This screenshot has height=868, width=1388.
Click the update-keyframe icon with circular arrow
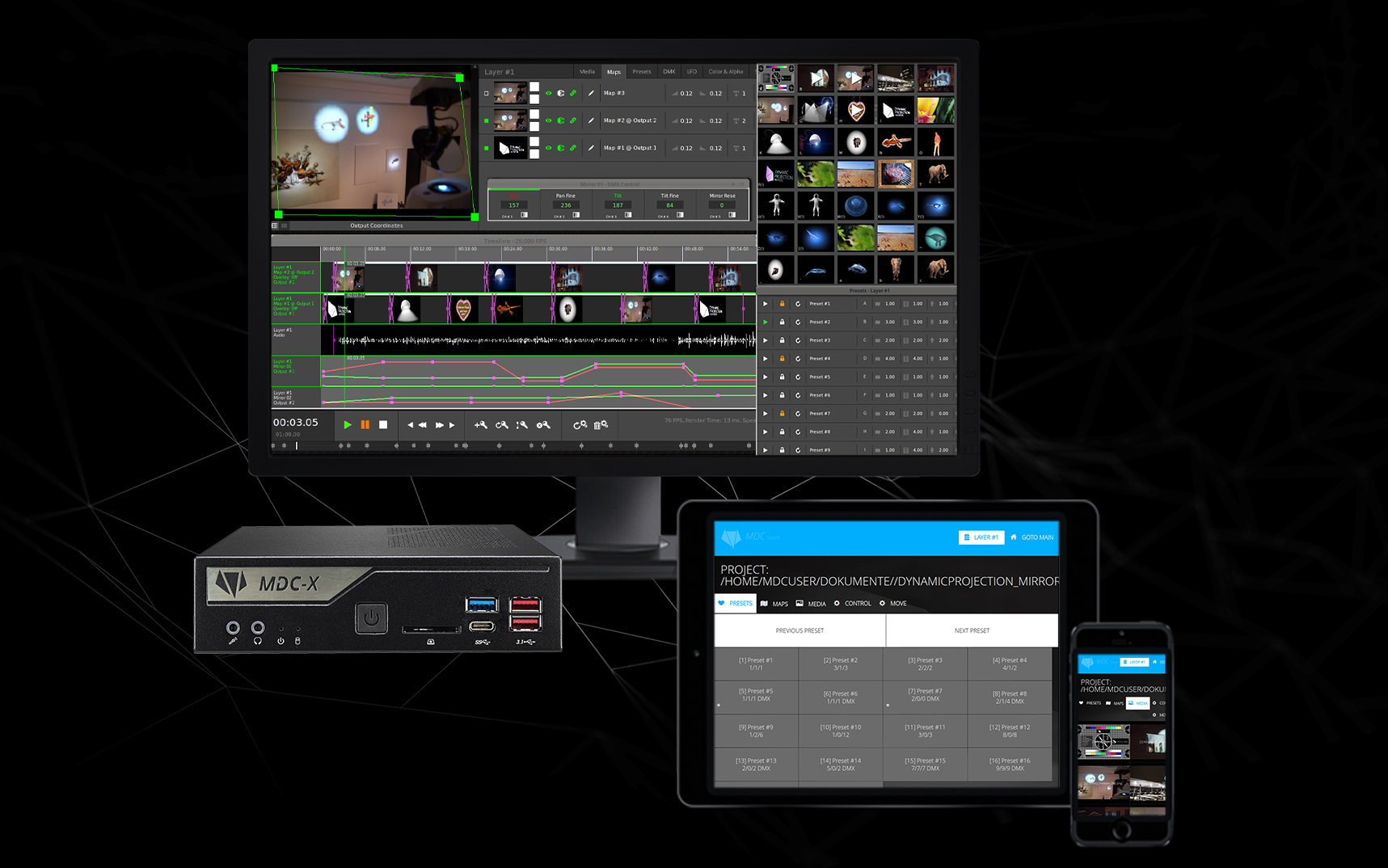(x=502, y=425)
